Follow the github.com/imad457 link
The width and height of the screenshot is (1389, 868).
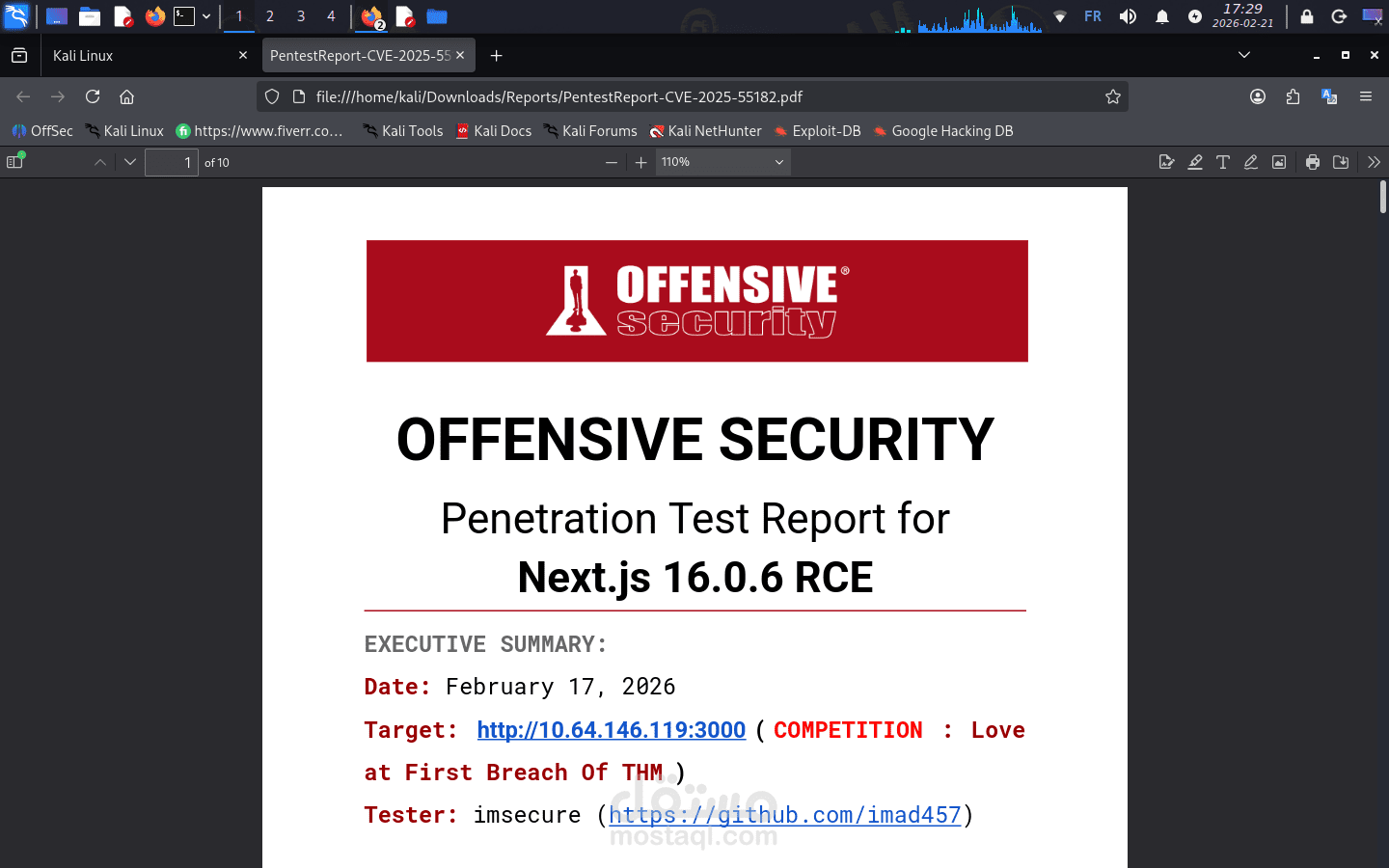785,815
